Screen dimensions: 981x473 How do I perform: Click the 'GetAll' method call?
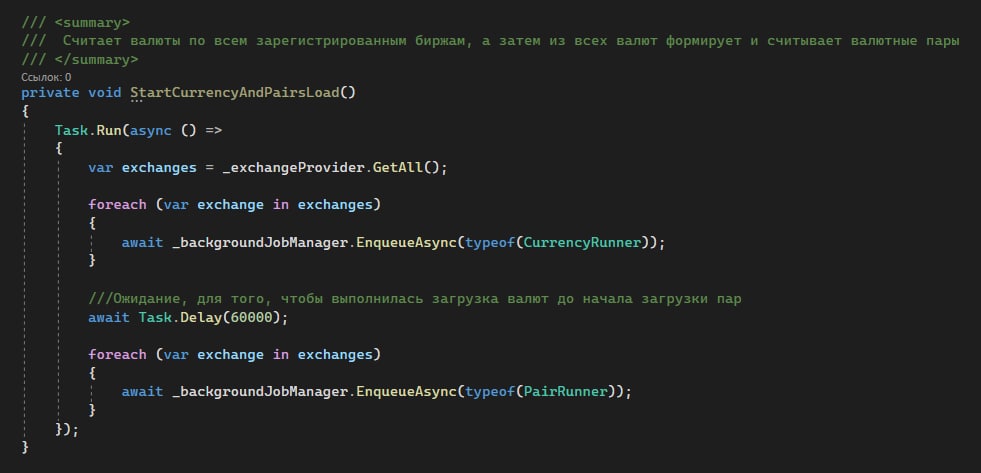click(x=398, y=168)
